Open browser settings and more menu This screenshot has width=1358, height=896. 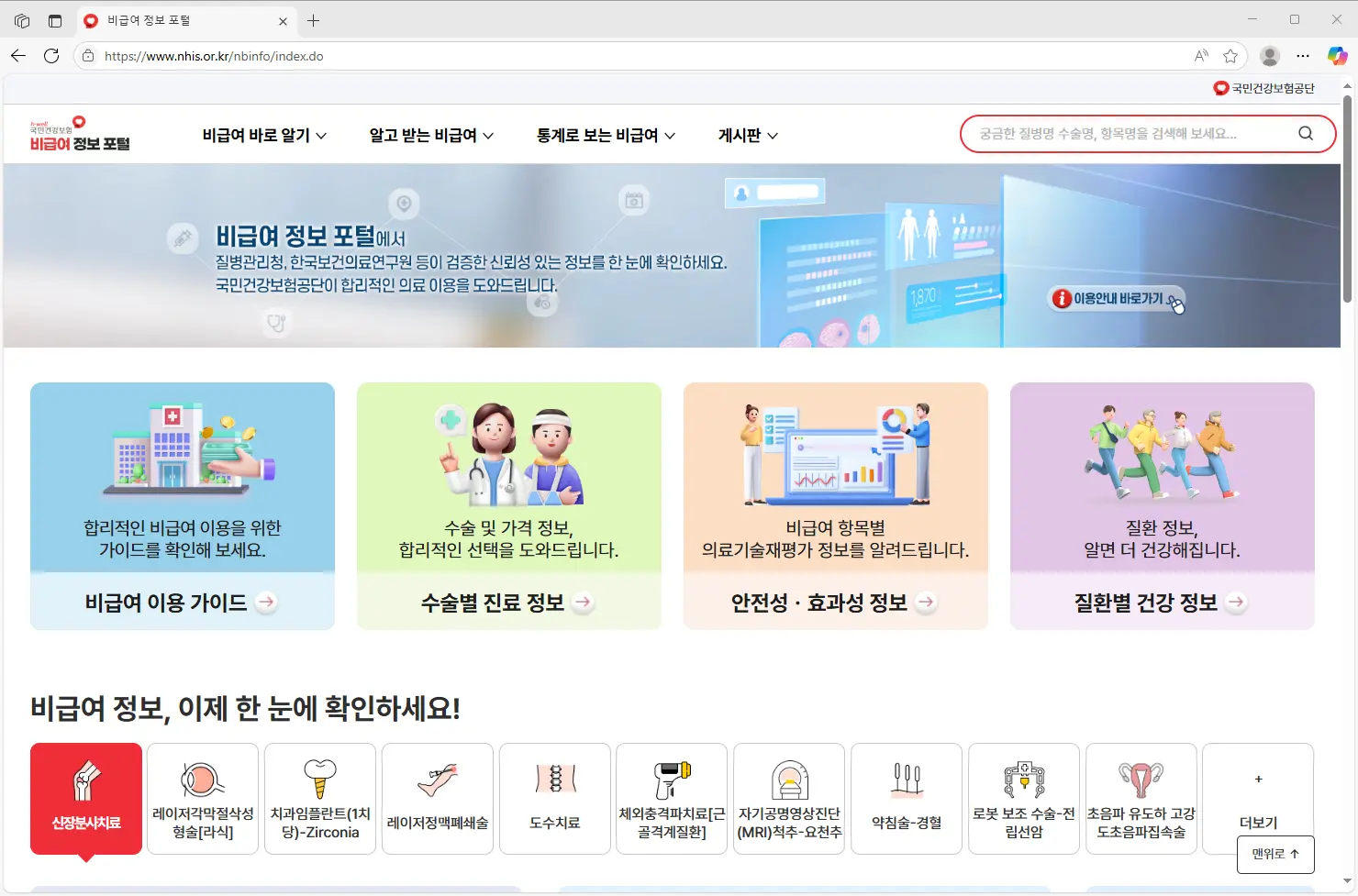(1303, 56)
